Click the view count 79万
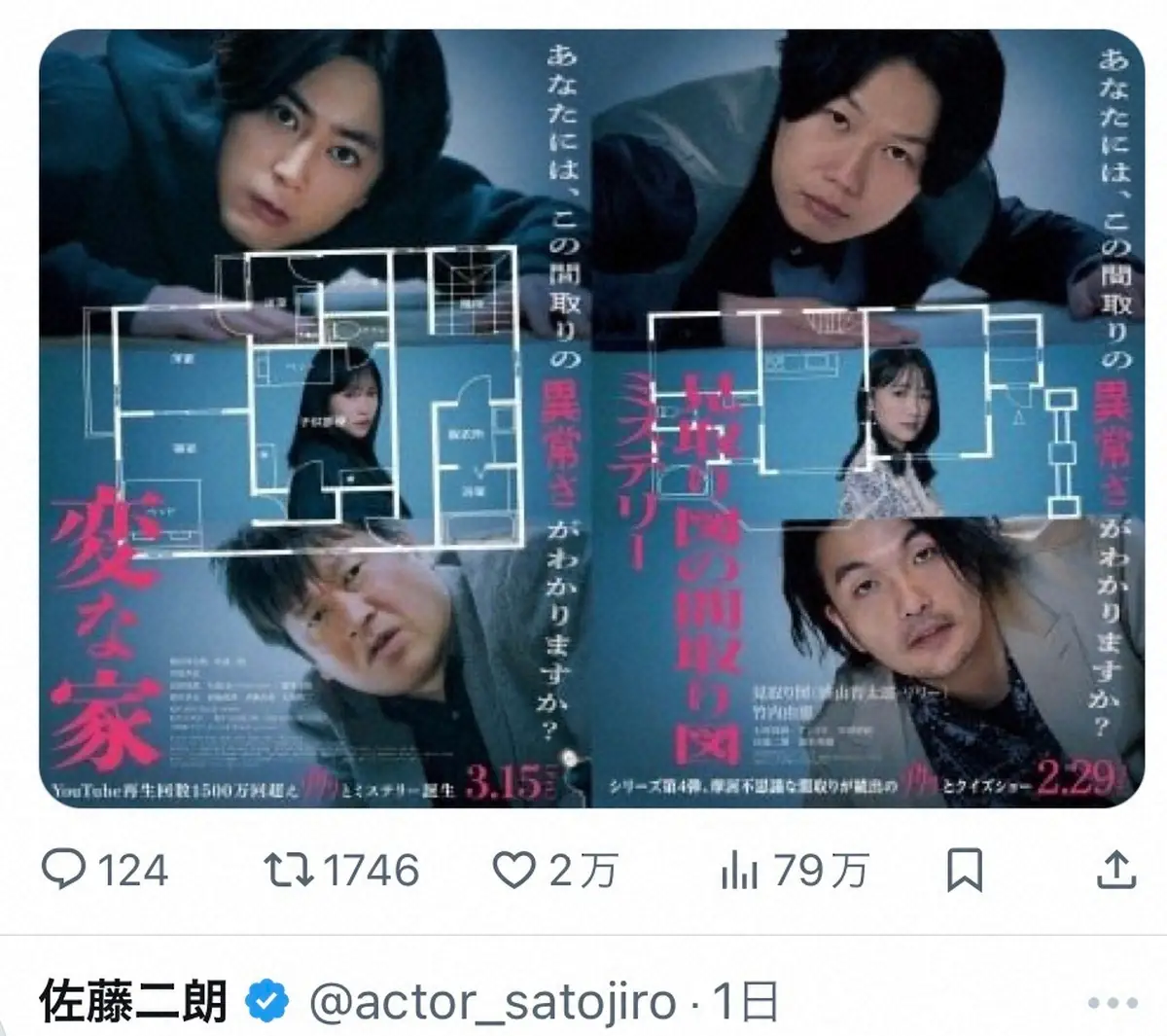1167x1036 pixels. coord(822,870)
